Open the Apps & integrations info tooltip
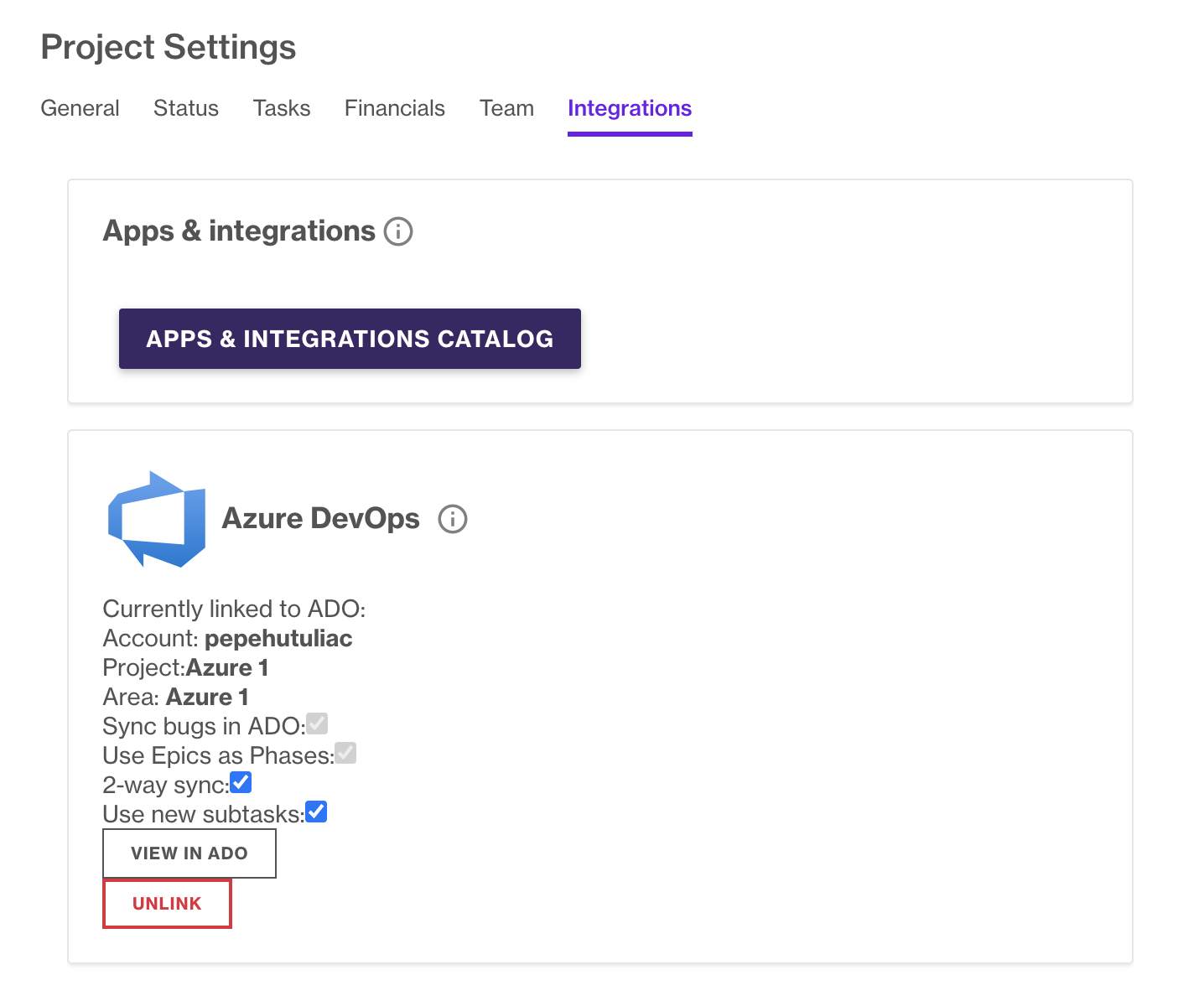1204x1001 pixels. click(x=400, y=231)
